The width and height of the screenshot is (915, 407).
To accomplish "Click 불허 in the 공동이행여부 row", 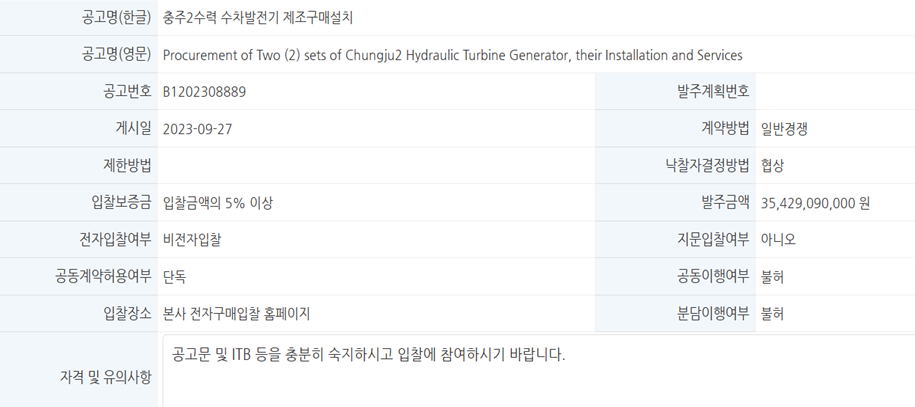I will click(772, 277).
